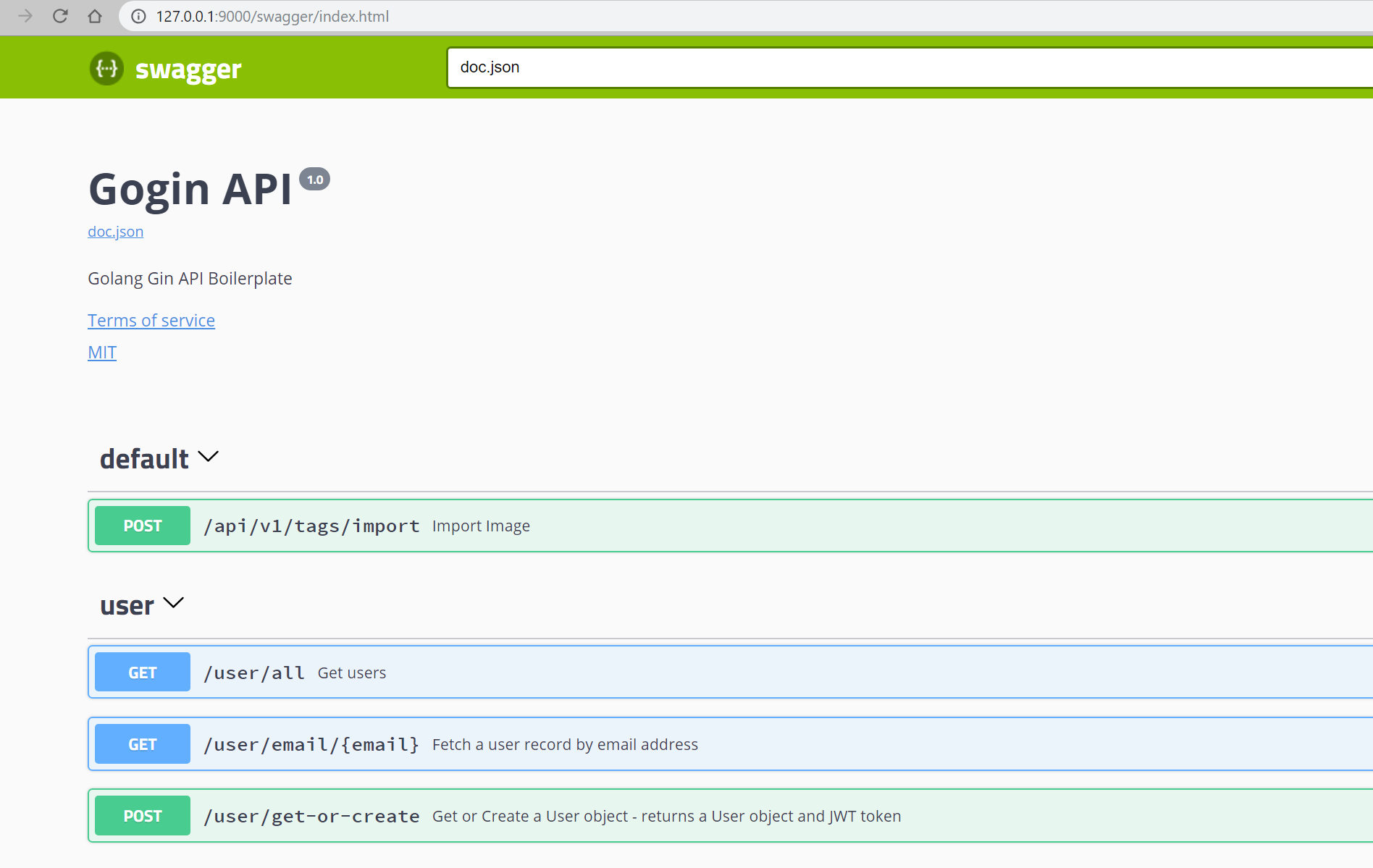Click the Swagger logo icon
The width and height of the screenshot is (1373, 868).
(106, 69)
